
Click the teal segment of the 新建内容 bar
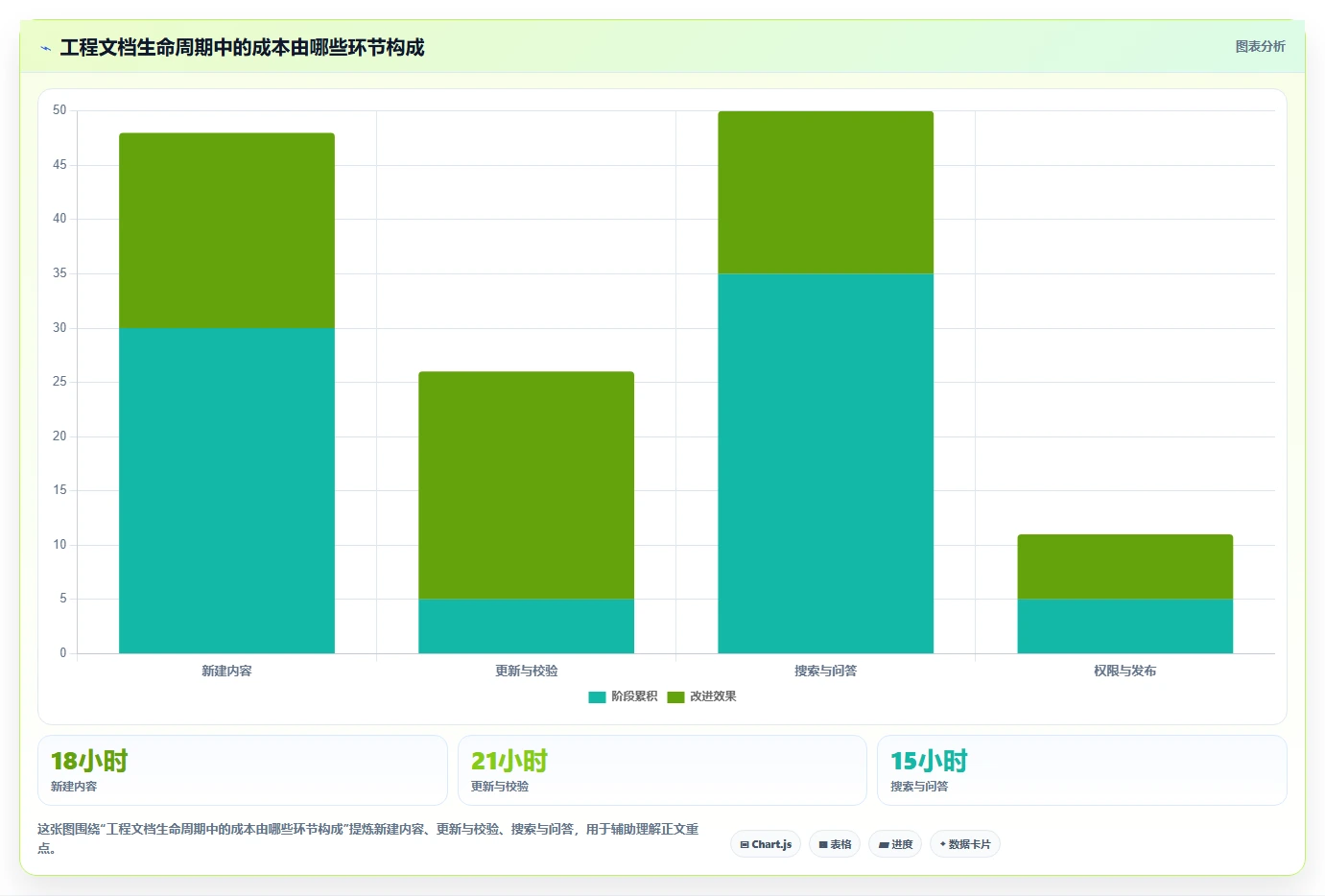click(x=226, y=490)
